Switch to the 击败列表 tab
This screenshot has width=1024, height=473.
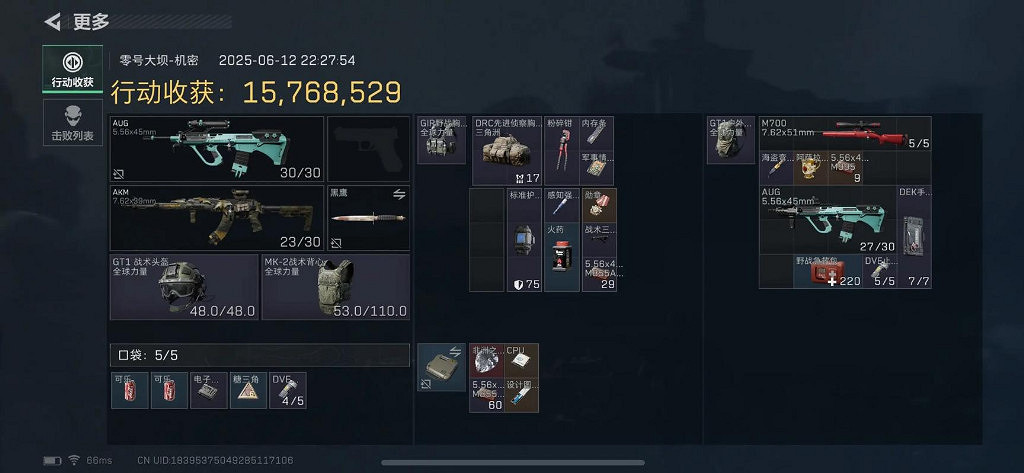pyautogui.click(x=72, y=122)
